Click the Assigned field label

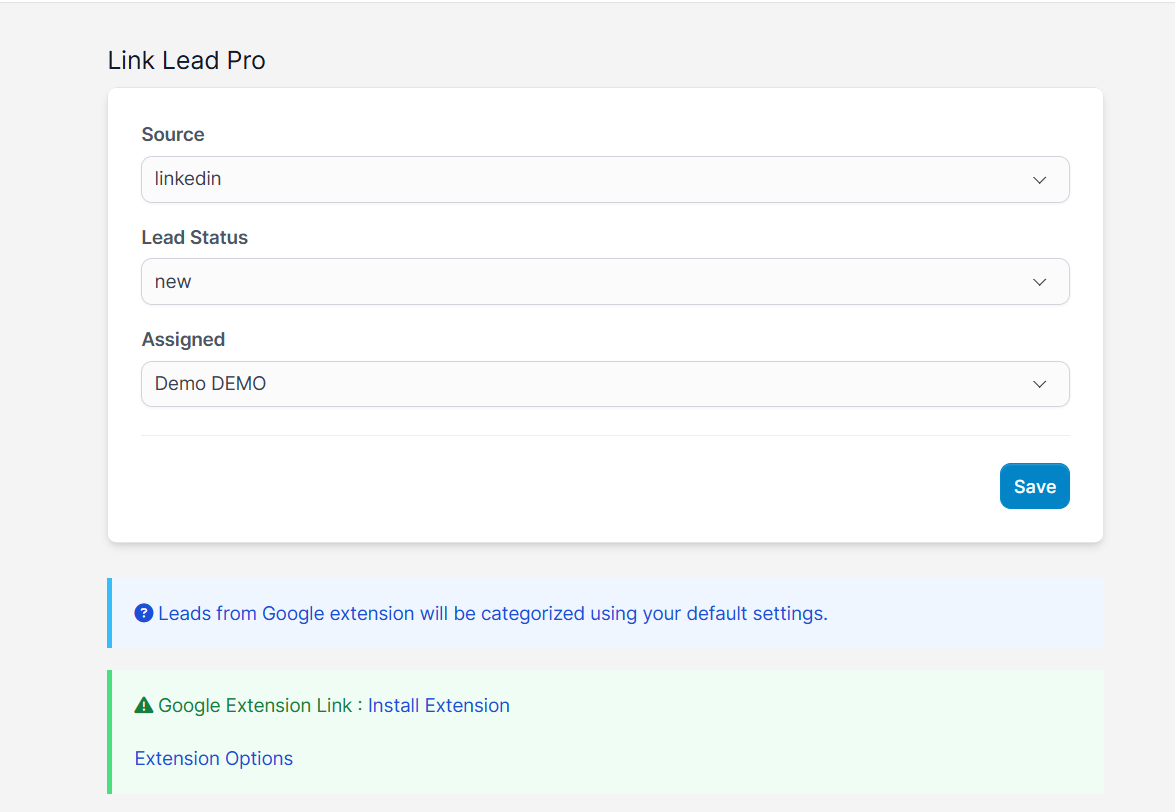[184, 340]
